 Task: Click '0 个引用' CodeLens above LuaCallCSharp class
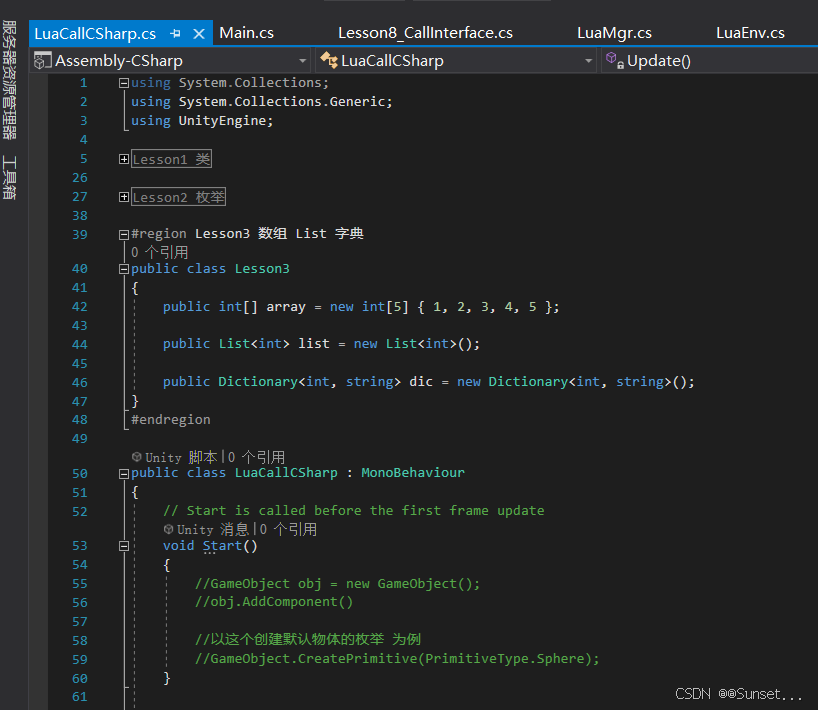tap(257, 458)
